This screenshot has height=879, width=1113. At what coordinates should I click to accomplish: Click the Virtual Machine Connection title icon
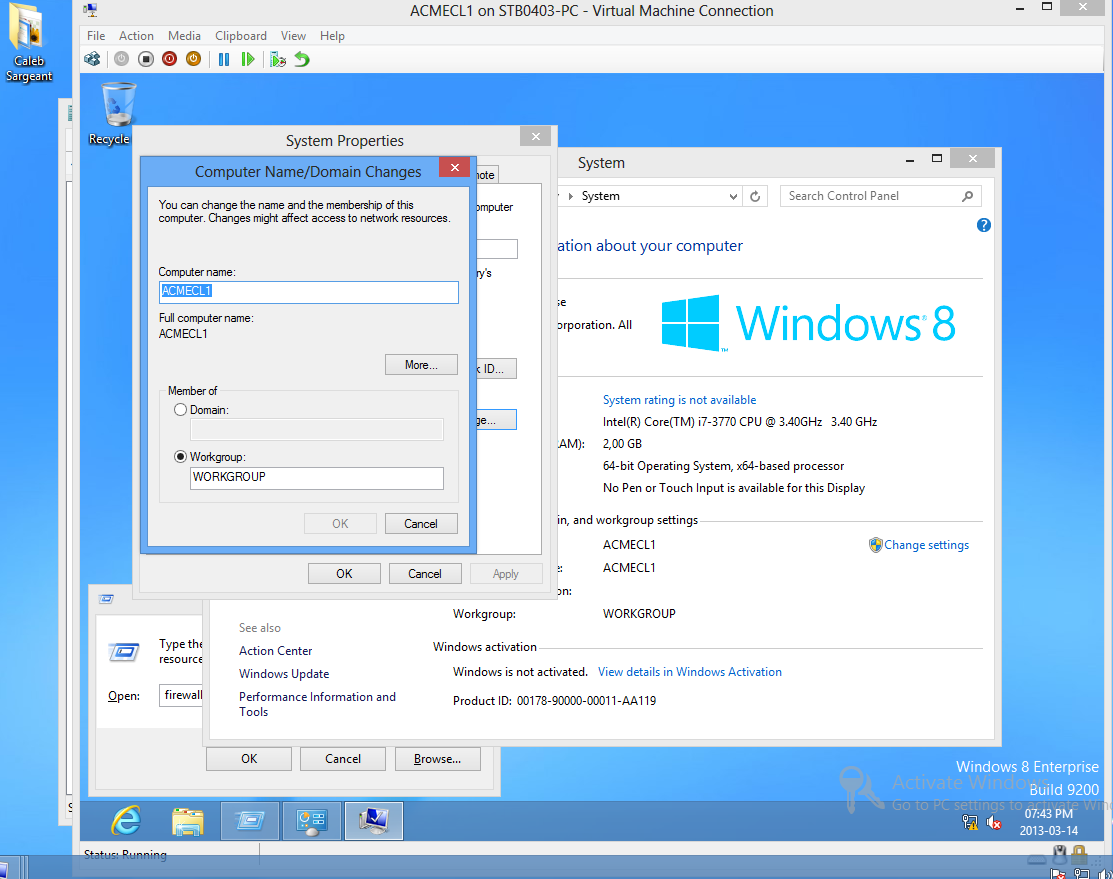coord(90,10)
